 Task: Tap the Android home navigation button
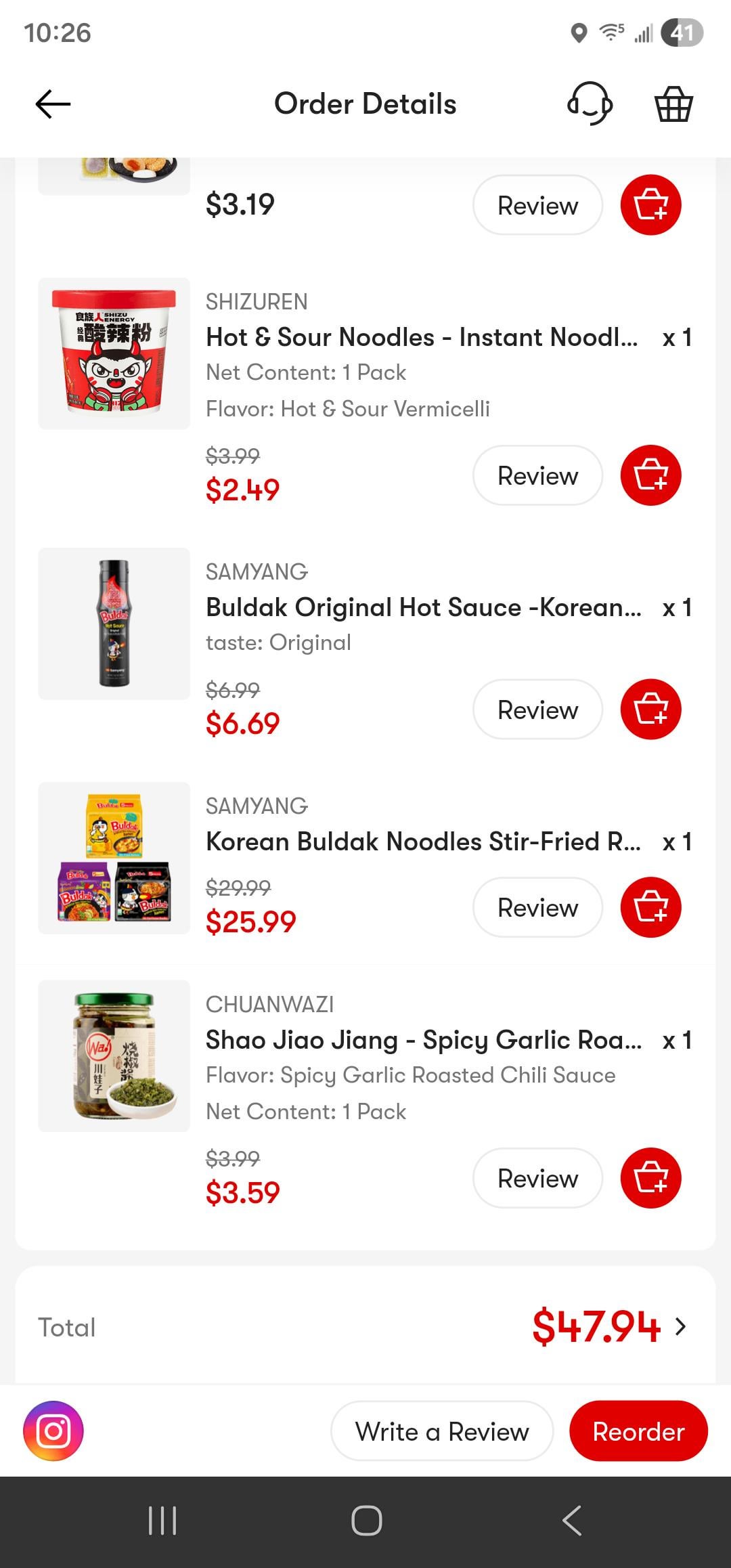[x=366, y=1521]
